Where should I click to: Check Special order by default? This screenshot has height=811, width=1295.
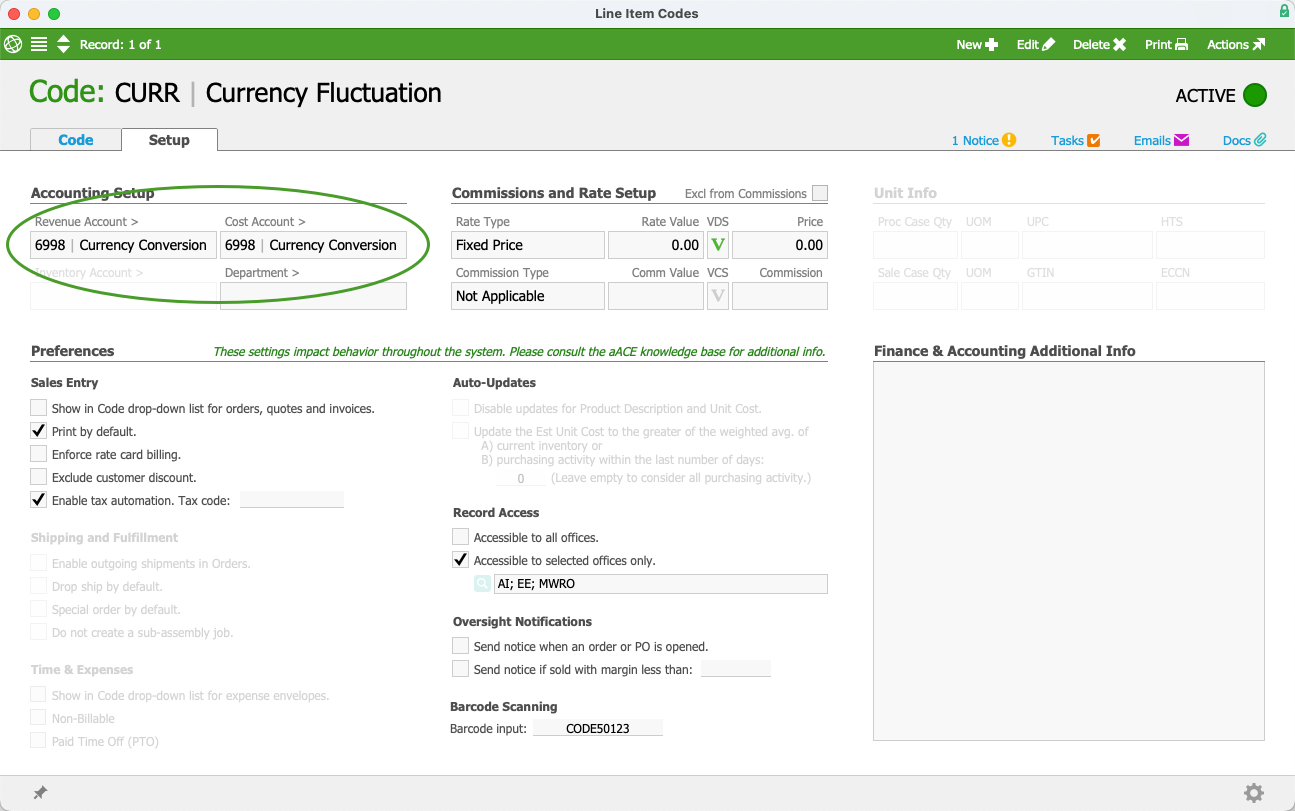click(39, 609)
